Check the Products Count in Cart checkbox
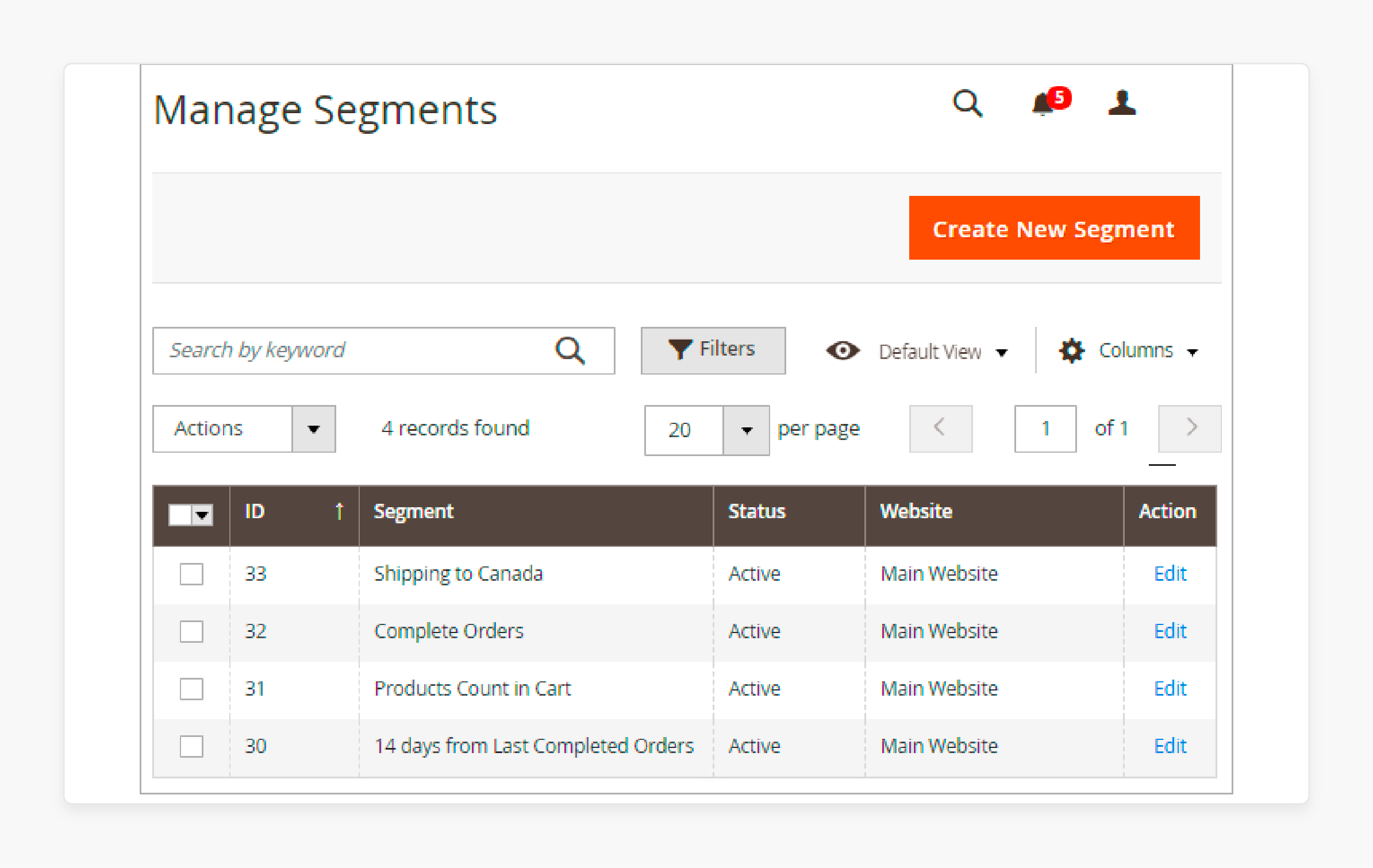Viewport: 1373px width, 868px height. (191, 689)
